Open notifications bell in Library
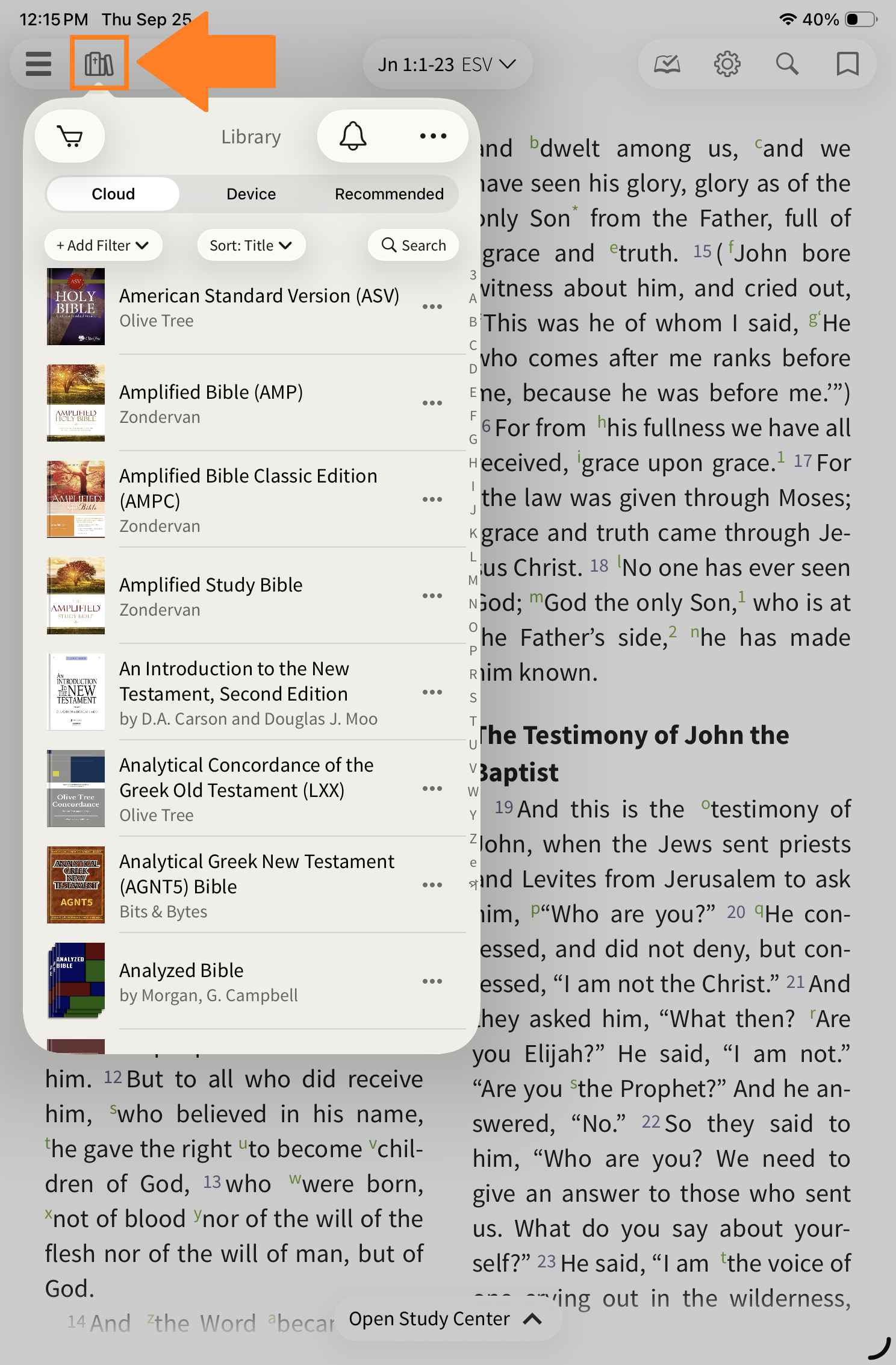The image size is (896, 1365). (353, 136)
